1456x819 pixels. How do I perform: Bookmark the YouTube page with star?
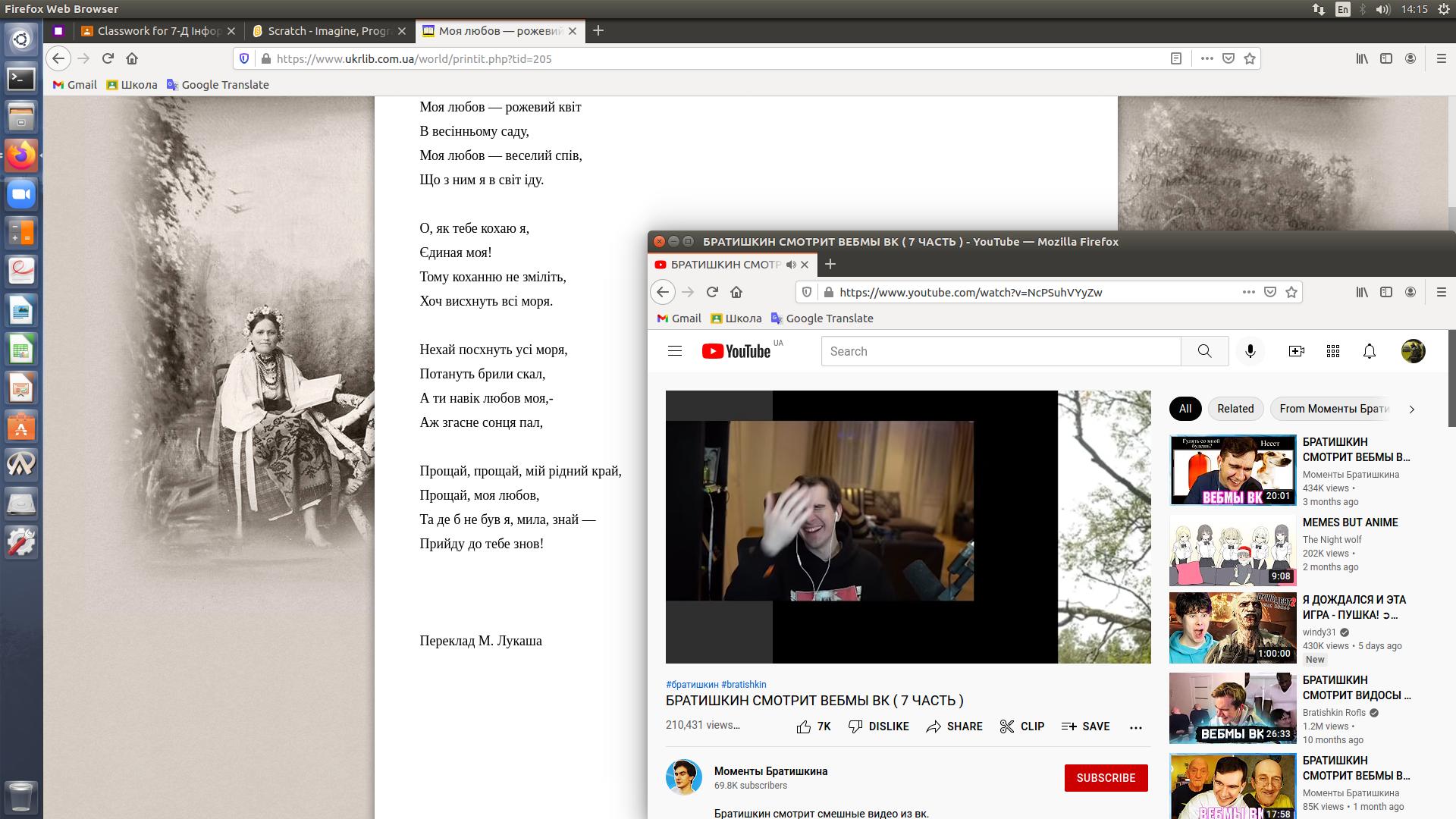(x=1291, y=292)
